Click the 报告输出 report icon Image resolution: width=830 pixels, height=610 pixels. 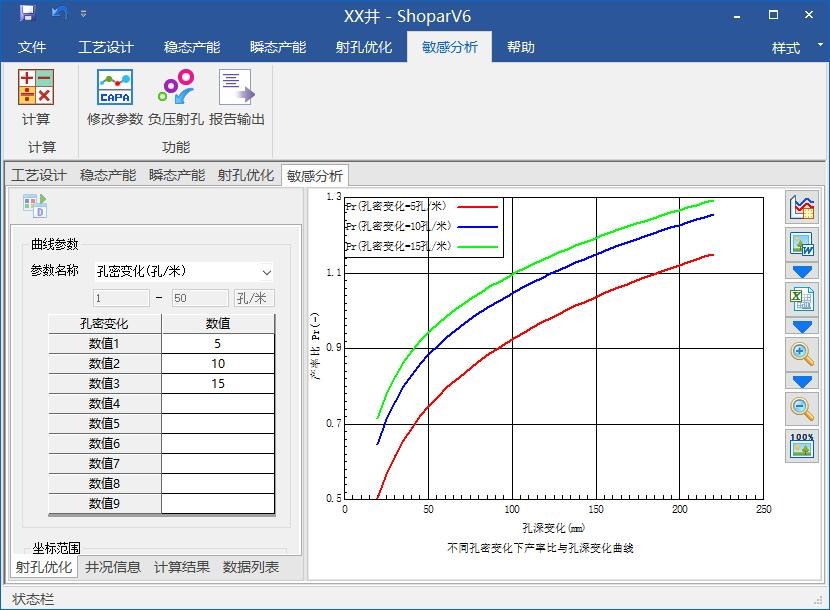point(237,88)
